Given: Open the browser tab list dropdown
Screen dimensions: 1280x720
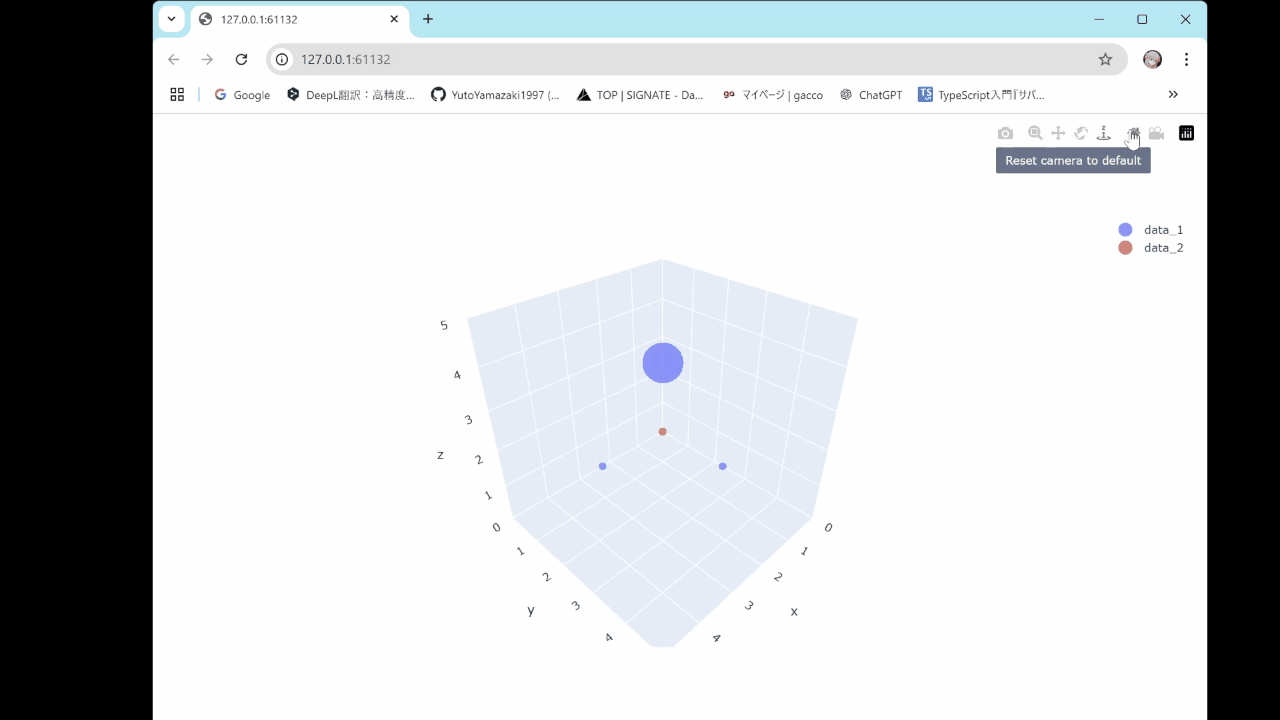Looking at the screenshot, I should [x=170, y=19].
